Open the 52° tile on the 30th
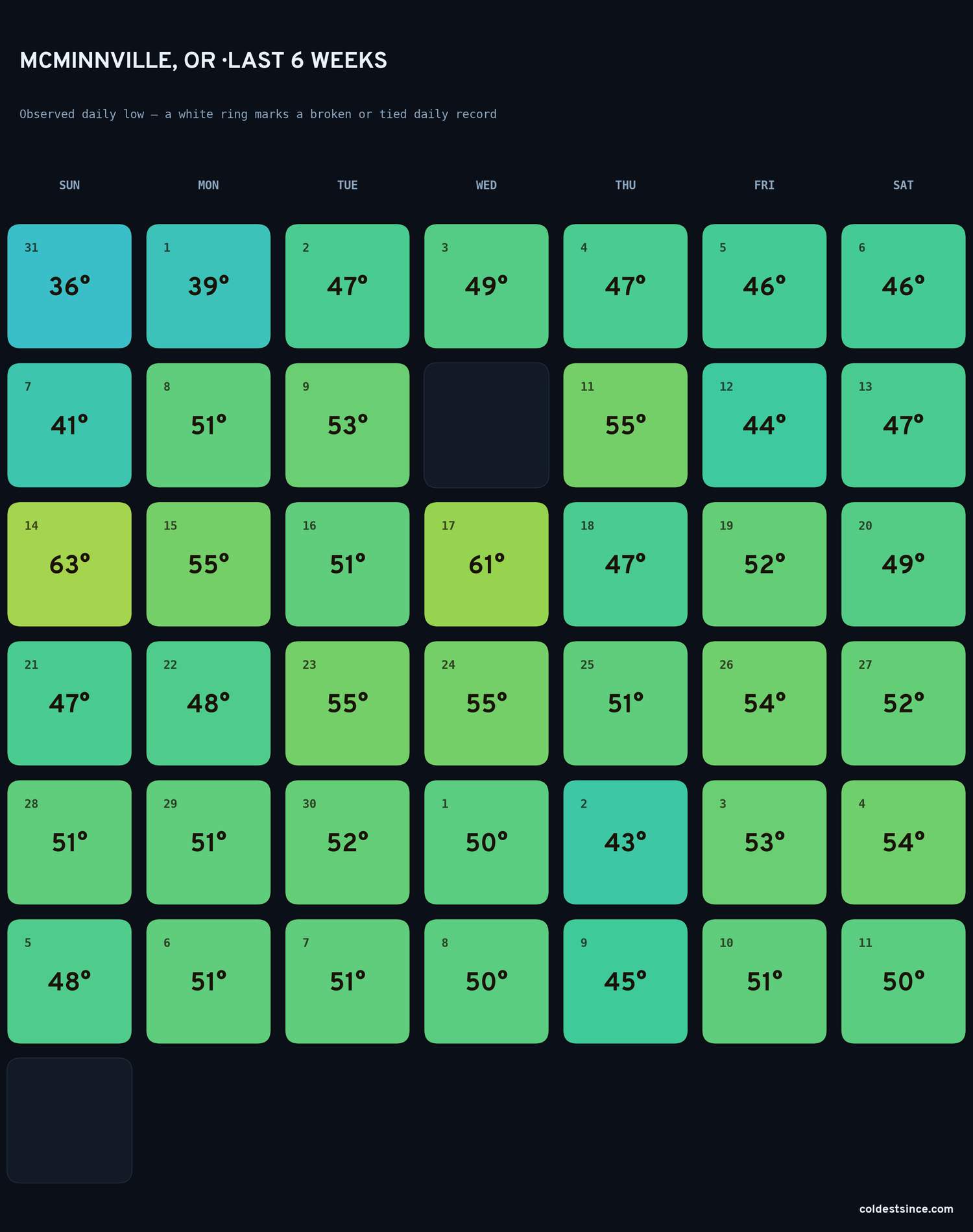The image size is (973, 1232). click(348, 842)
